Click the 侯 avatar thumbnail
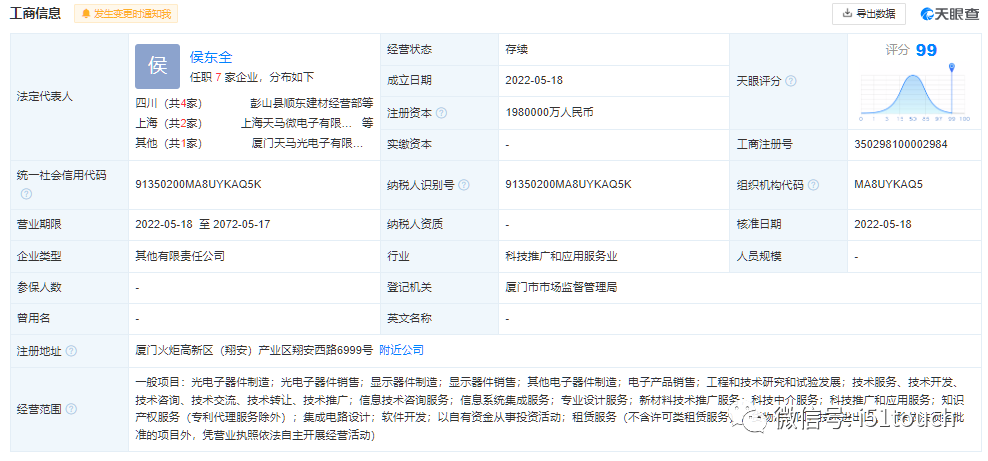The width and height of the screenshot is (988, 461). coord(157,66)
